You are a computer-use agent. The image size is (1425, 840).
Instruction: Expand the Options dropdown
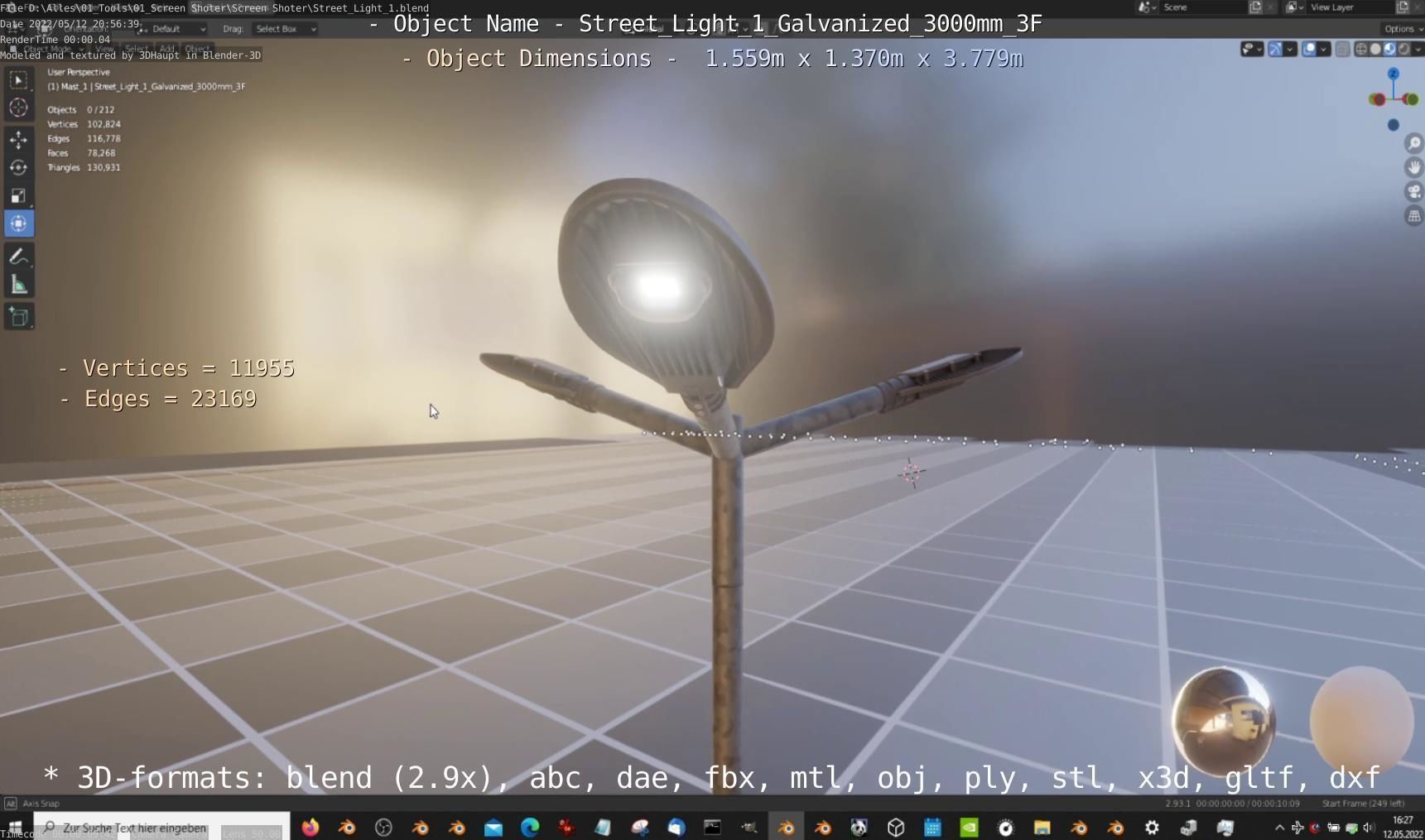click(1403, 29)
